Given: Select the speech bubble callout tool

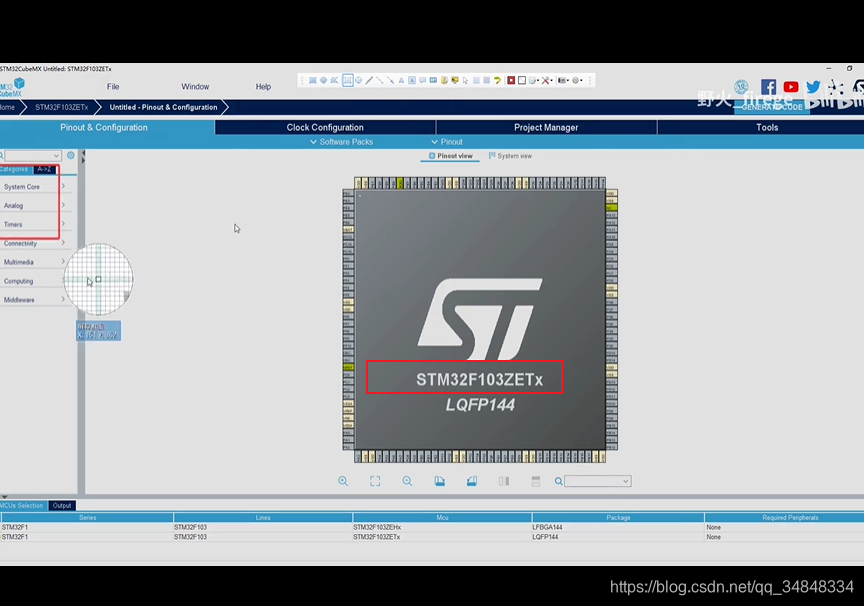Looking at the screenshot, I should [423, 80].
